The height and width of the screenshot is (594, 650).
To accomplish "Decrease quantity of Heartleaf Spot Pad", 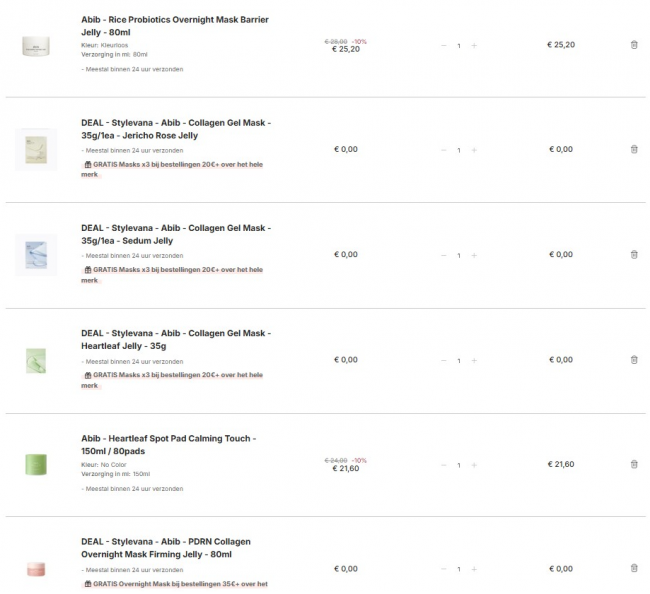I will tap(444, 465).
